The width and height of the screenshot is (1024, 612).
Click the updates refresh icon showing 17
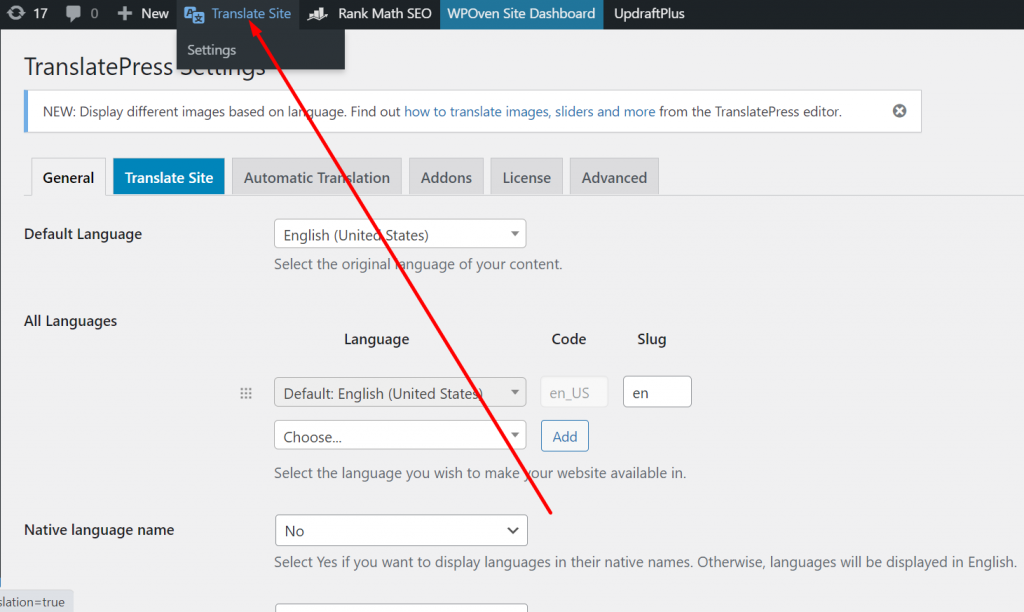tap(16, 13)
